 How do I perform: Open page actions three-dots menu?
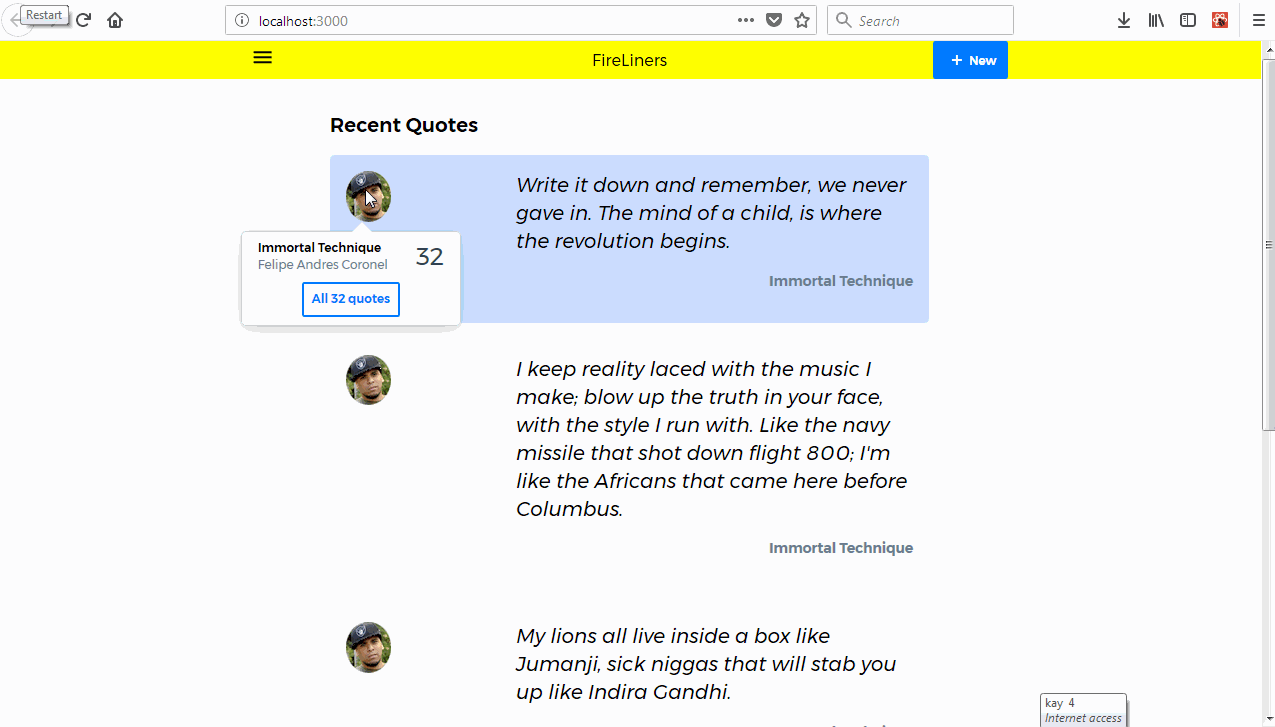[x=746, y=20]
